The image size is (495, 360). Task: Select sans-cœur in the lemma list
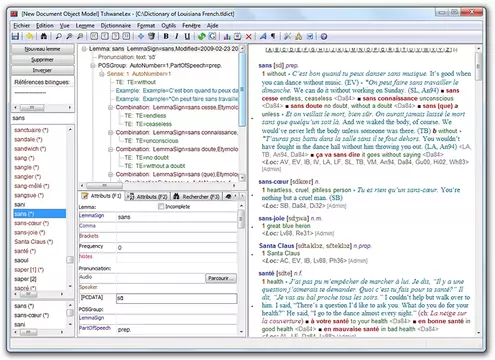(31, 223)
